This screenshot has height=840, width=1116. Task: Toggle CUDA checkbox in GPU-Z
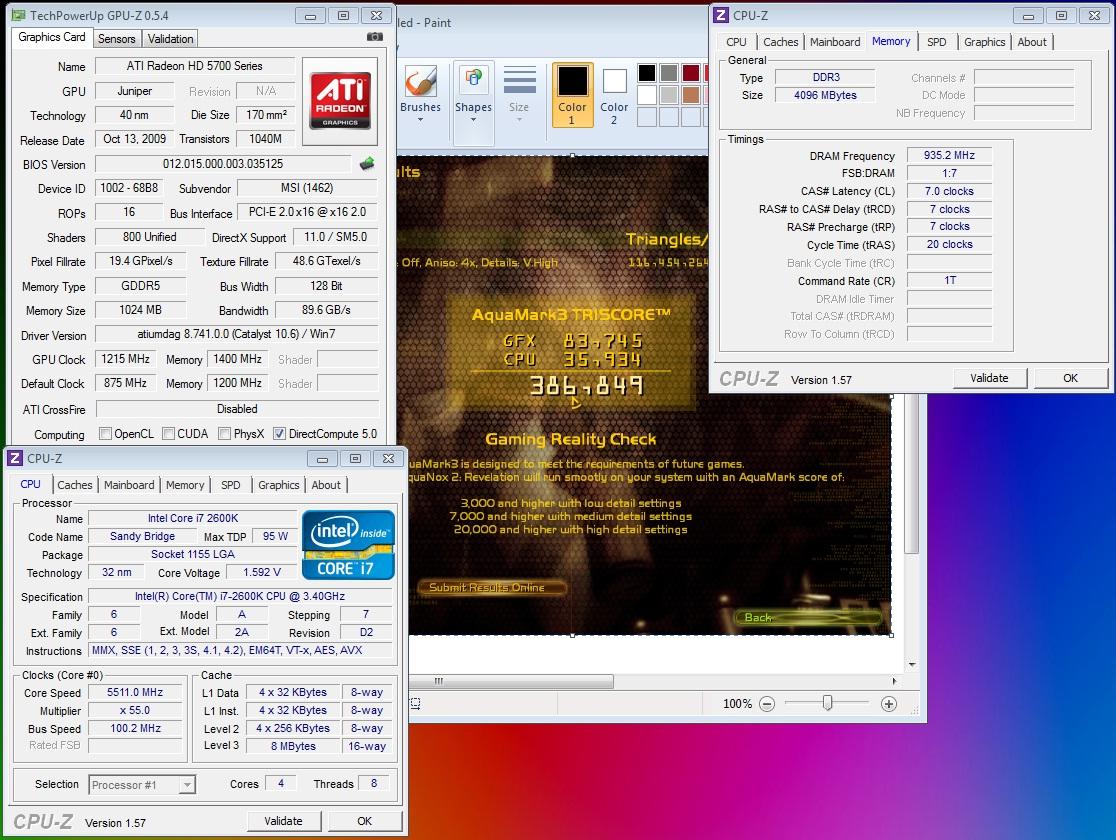pyautogui.click(x=169, y=434)
